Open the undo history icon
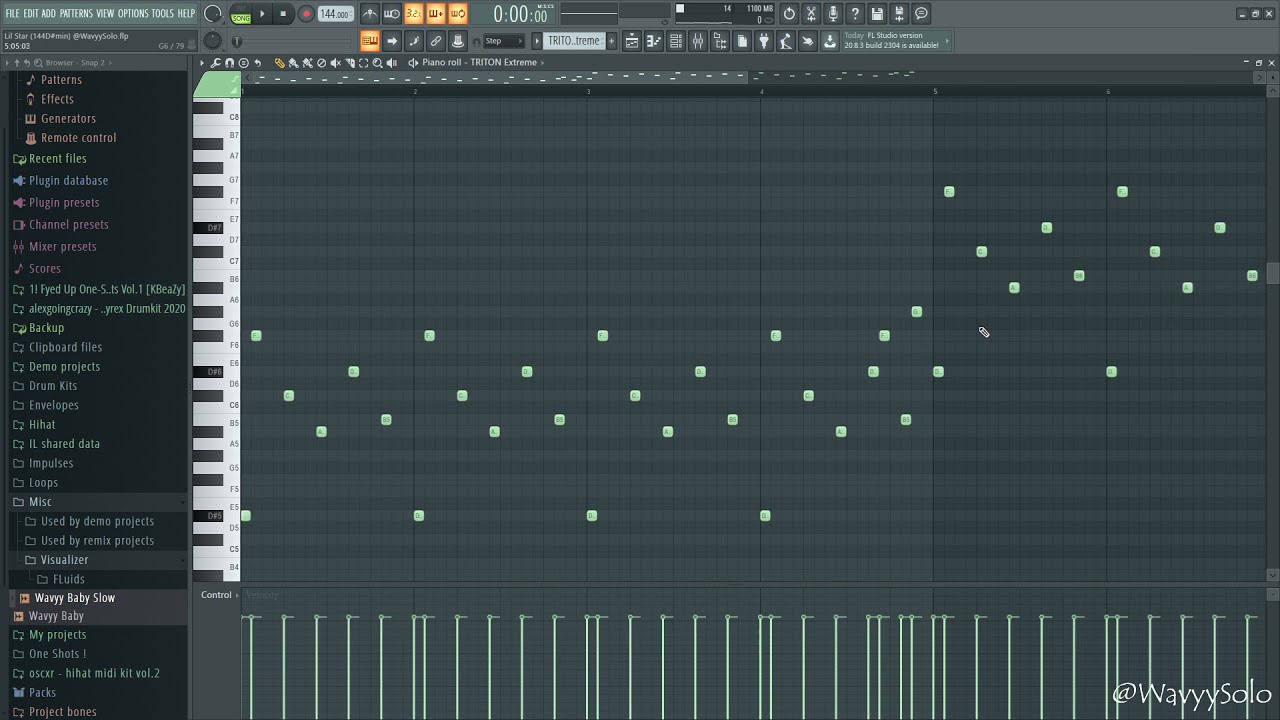The height and width of the screenshot is (720, 1280). (x=789, y=14)
